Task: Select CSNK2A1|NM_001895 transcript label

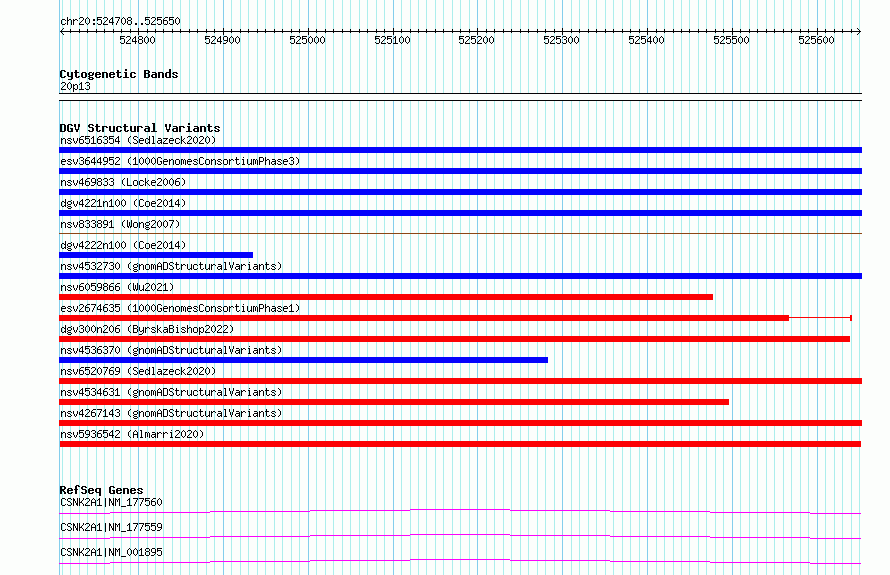Action: (111, 552)
